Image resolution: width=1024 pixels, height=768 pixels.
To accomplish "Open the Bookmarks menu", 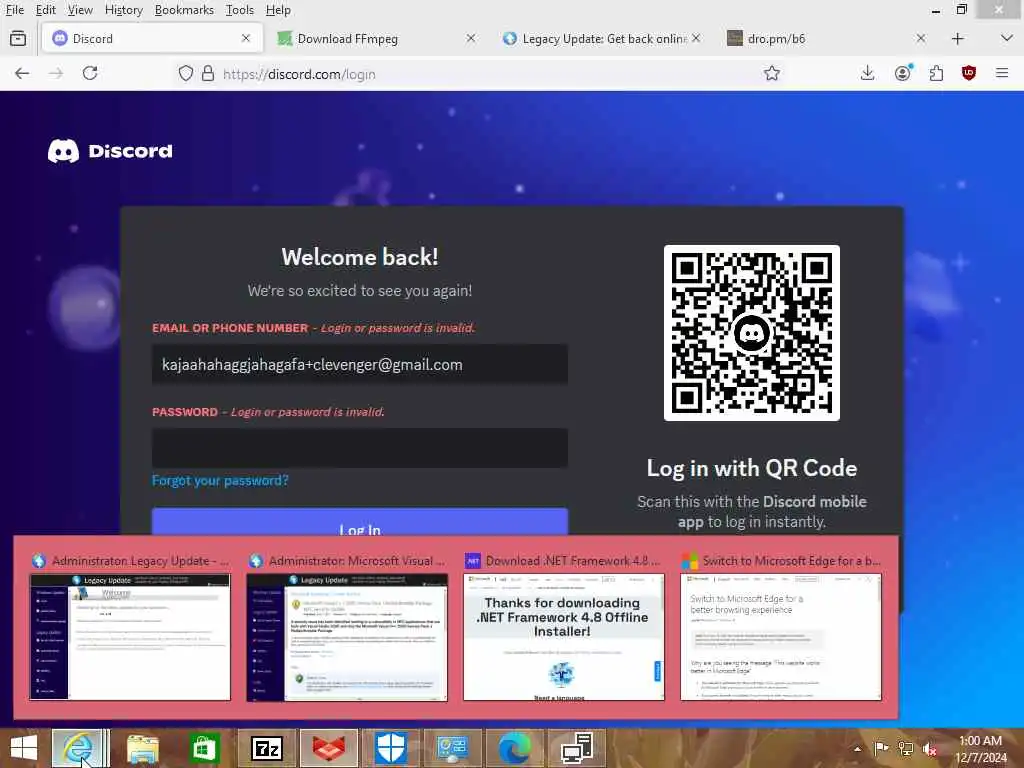I will 184,10.
